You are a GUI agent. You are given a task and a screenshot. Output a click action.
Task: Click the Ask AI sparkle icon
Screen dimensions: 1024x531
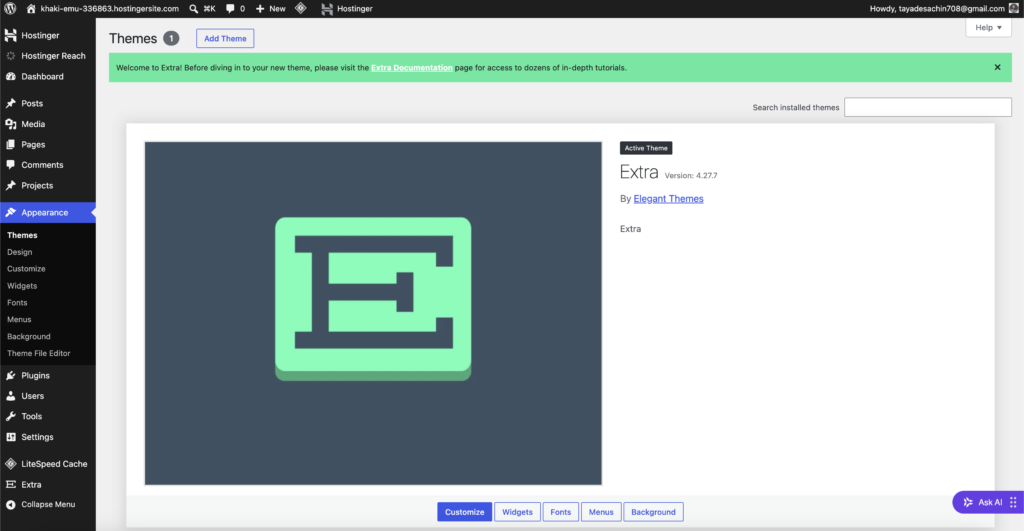[x=968, y=502]
